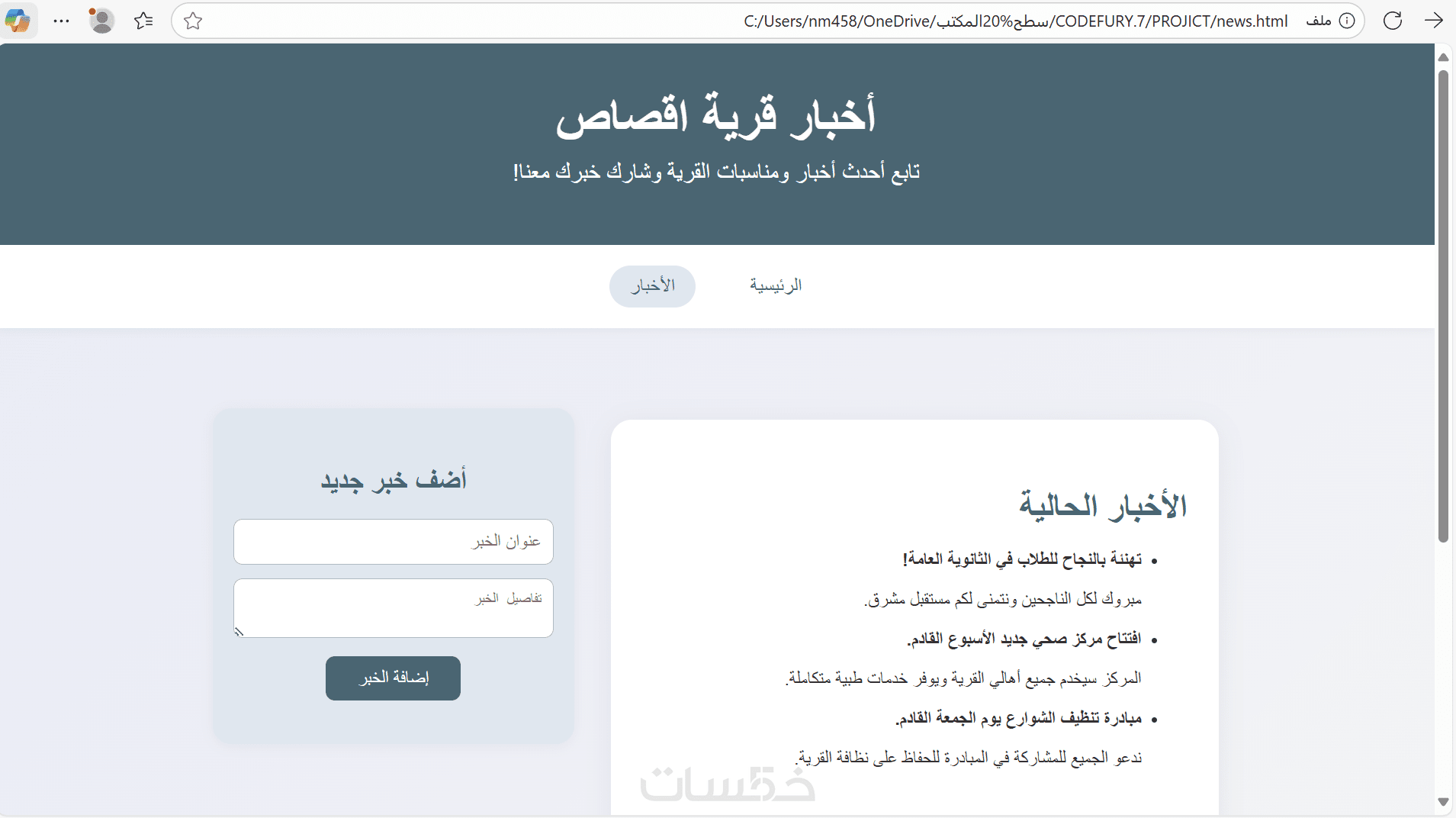The height and width of the screenshot is (818, 1456).
Task: Open the الرئيسية navigation link
Action: tap(776, 286)
